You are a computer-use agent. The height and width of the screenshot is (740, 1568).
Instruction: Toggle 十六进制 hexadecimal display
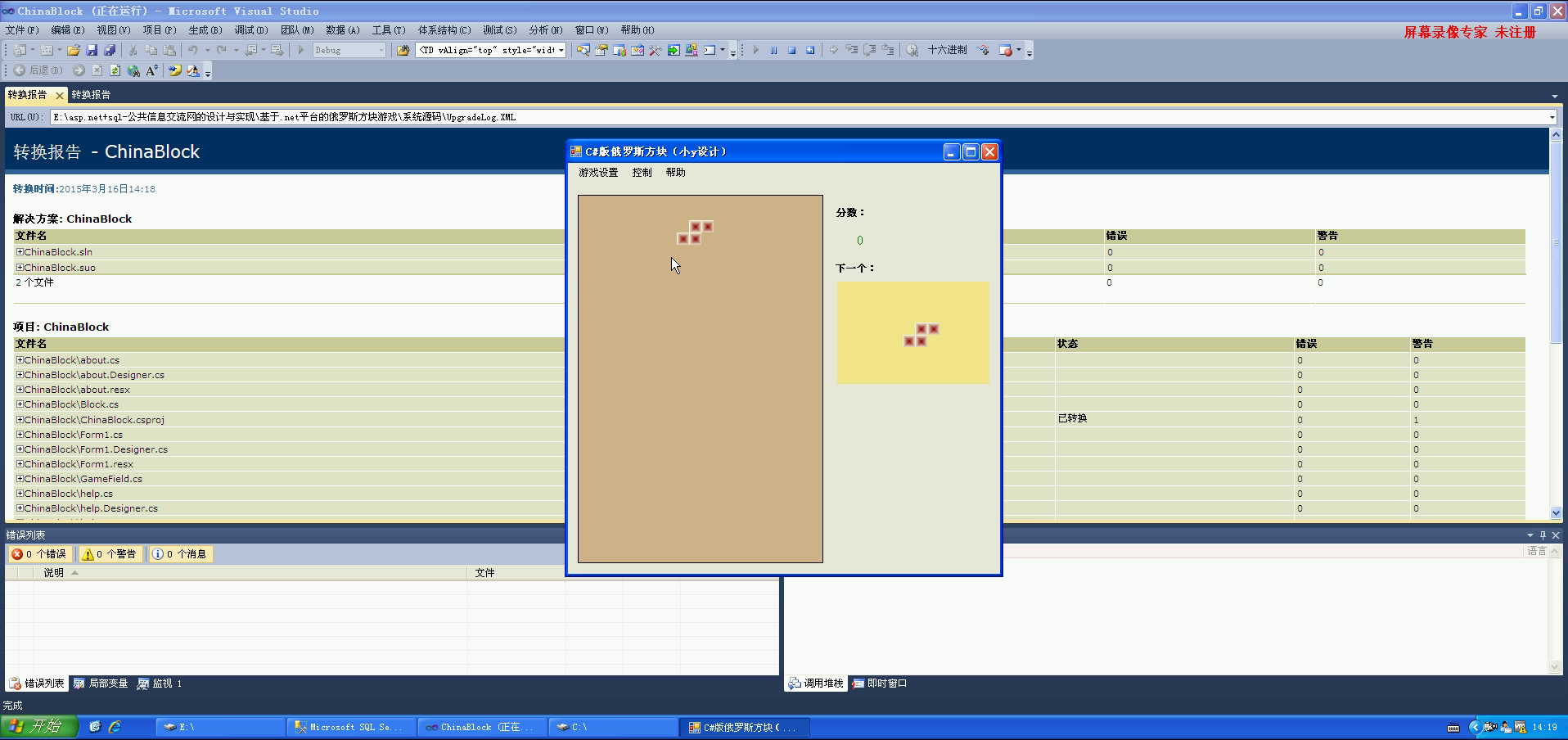pyautogui.click(x=947, y=50)
